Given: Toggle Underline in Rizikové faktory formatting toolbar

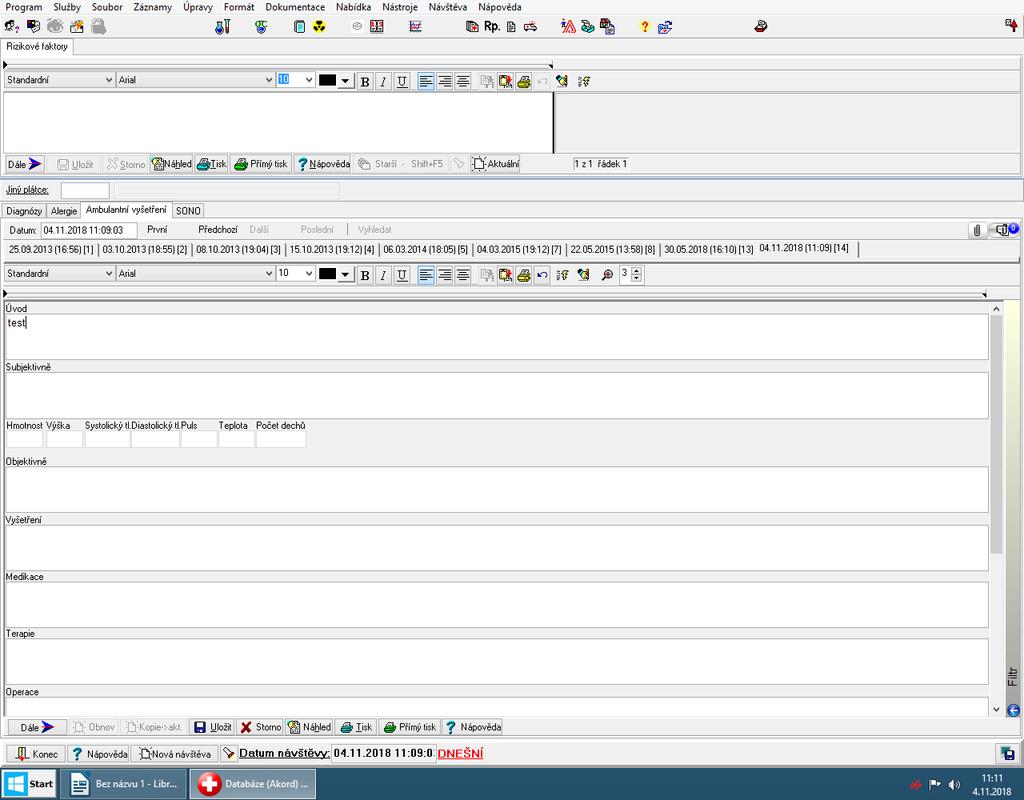Looking at the screenshot, I should click(402, 81).
